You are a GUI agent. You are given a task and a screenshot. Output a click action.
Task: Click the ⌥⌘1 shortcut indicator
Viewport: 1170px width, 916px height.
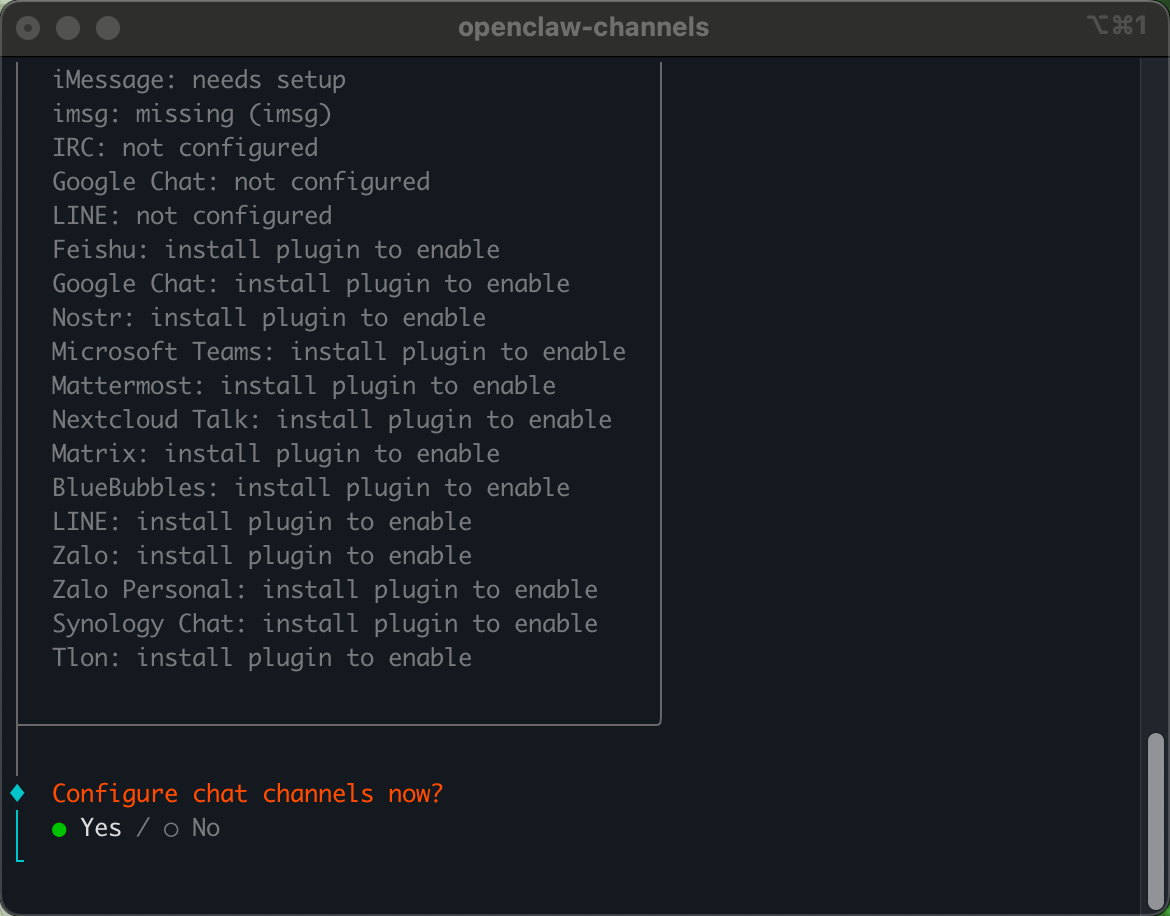pos(1116,26)
